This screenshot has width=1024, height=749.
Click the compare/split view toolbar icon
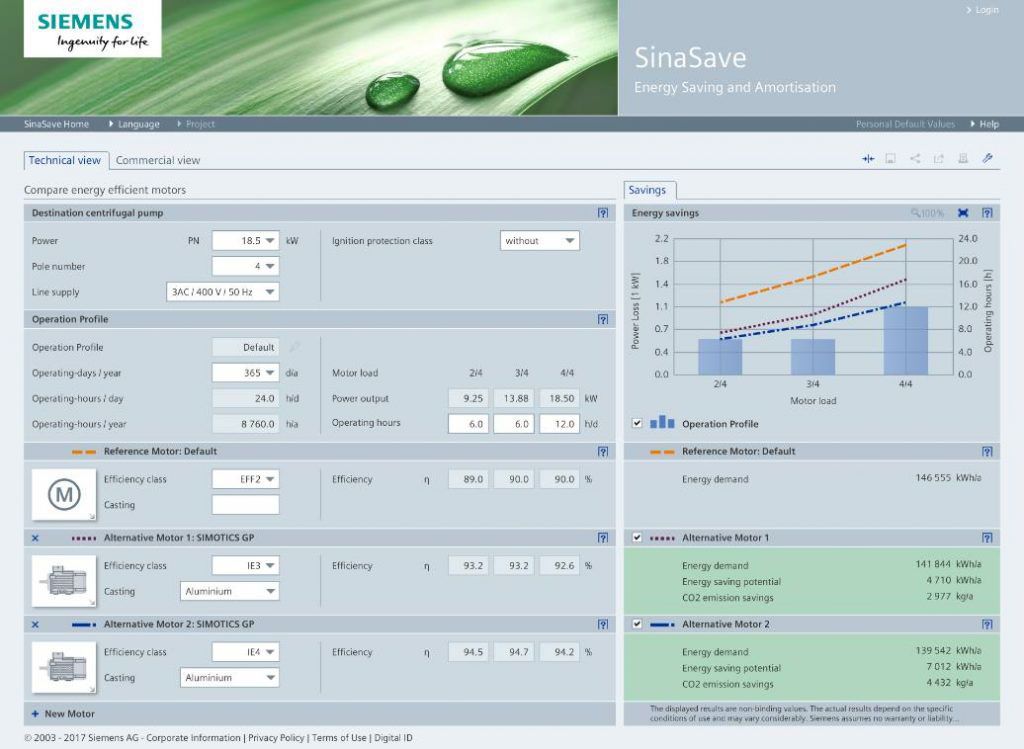(868, 159)
